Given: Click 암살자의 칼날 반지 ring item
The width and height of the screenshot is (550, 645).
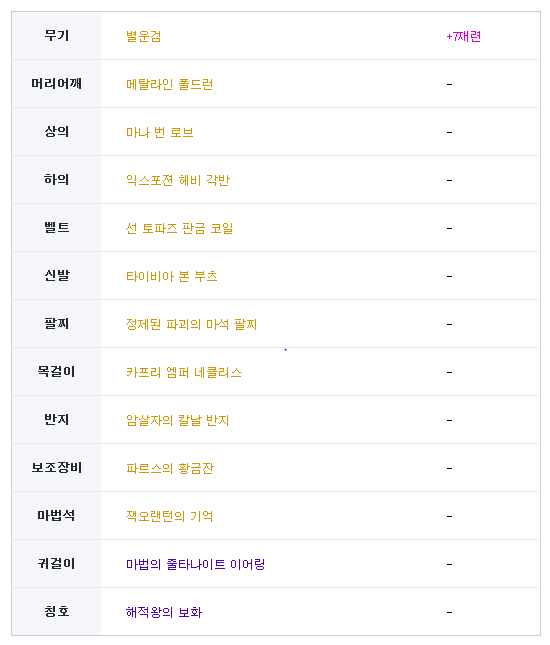Looking at the screenshot, I should [177, 420].
